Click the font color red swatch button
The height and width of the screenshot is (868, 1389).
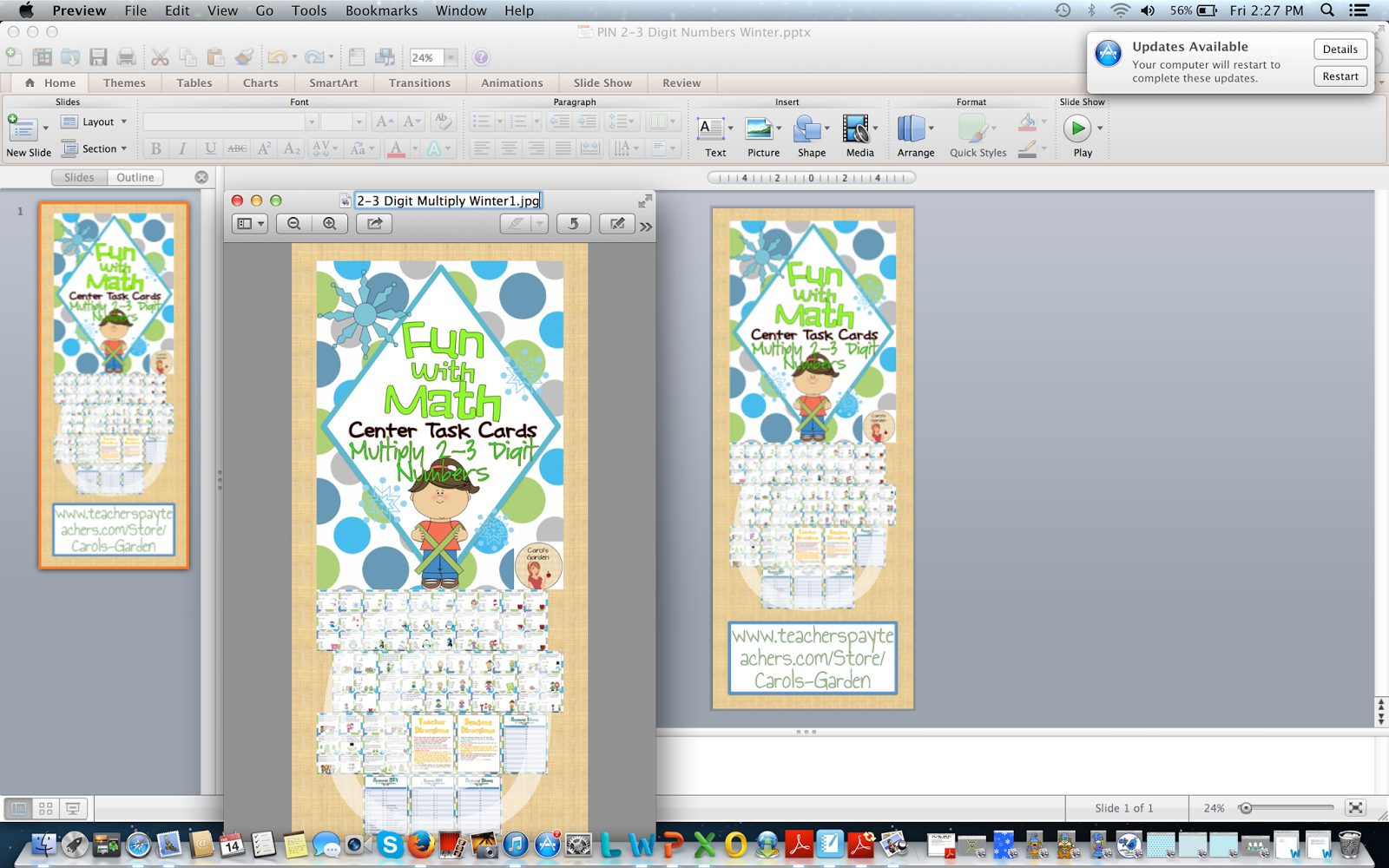tap(396, 148)
